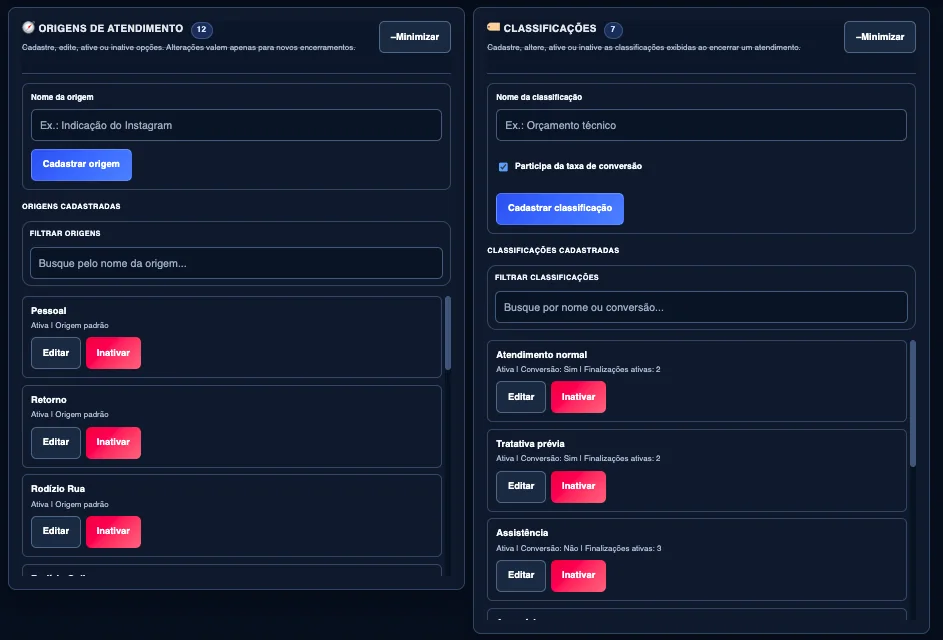Click the Cadastrar classificação button

tap(560, 208)
